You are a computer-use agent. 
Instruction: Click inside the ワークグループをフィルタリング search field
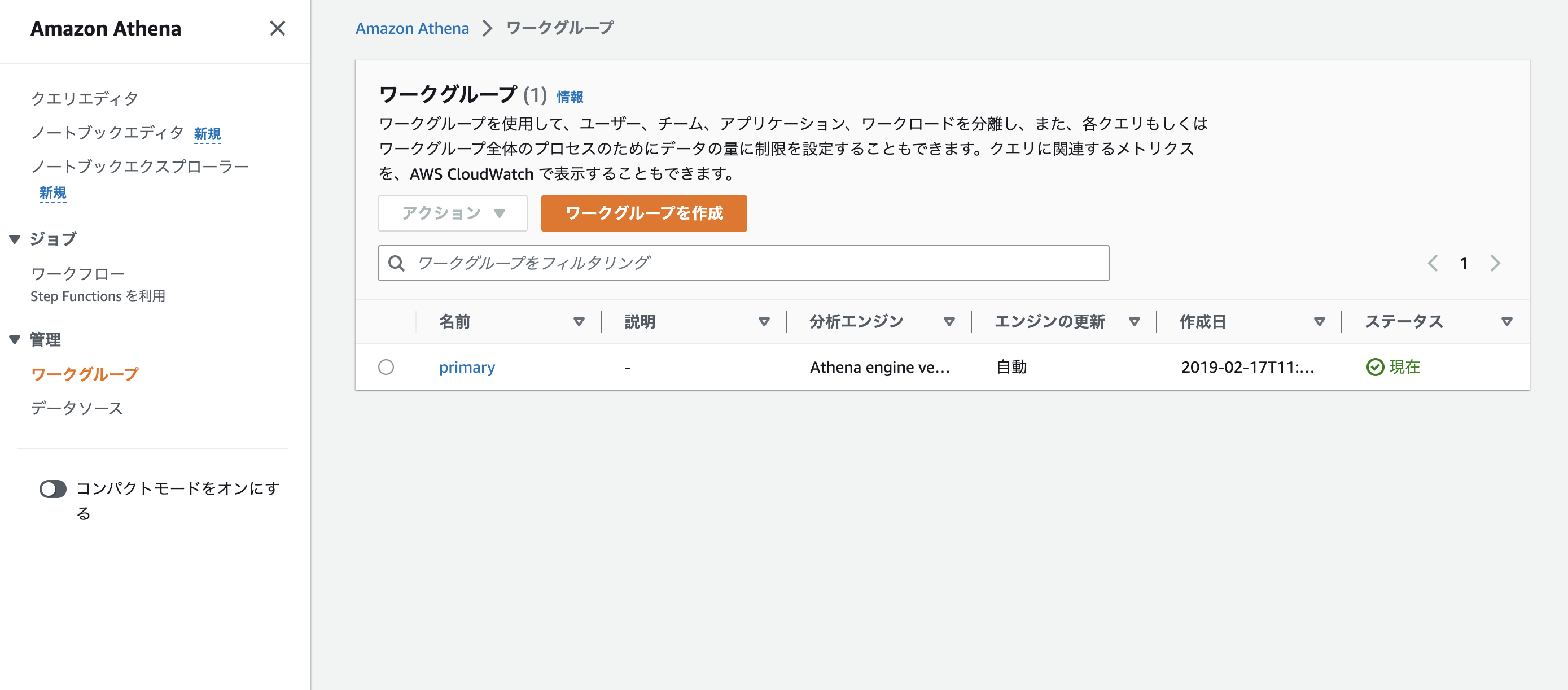pyautogui.click(x=730, y=263)
